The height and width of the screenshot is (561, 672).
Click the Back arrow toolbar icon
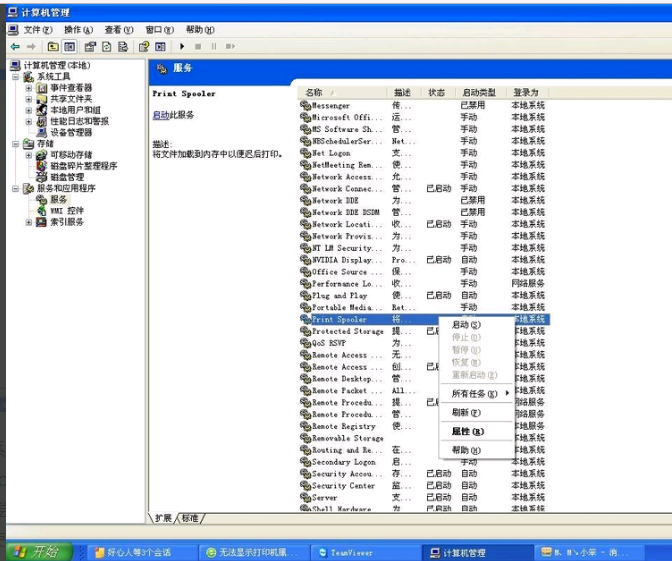[15, 46]
